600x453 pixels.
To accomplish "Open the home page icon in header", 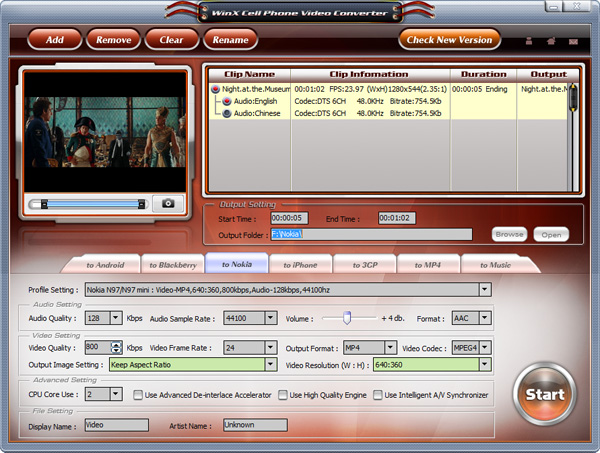I will [x=551, y=41].
